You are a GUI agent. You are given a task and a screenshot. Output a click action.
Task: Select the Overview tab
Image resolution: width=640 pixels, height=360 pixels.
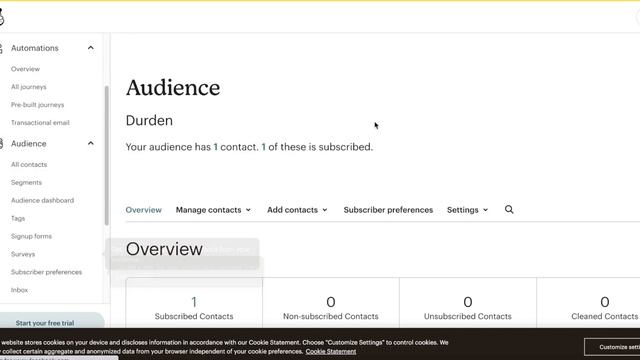[143, 210]
